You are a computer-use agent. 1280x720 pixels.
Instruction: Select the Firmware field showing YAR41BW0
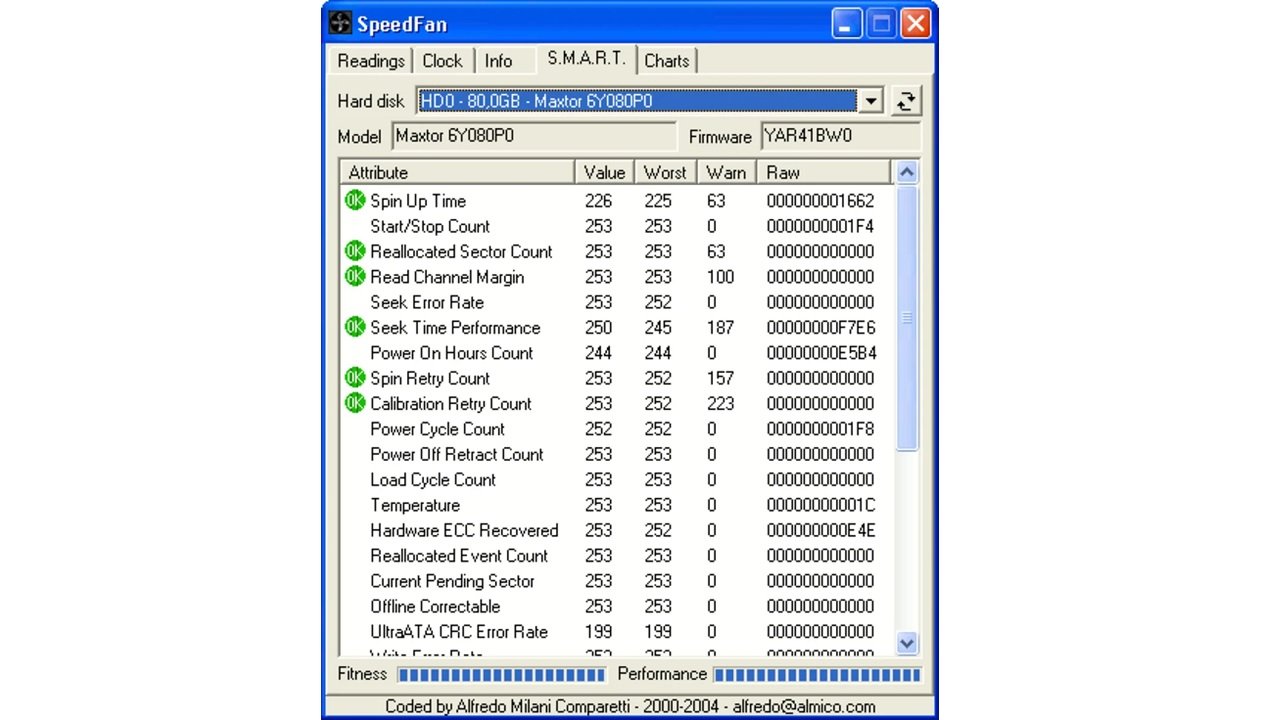pos(840,137)
